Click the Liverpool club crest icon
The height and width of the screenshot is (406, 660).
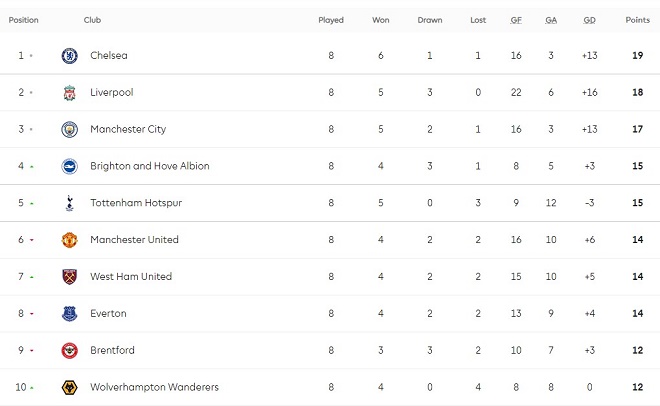(x=69, y=93)
